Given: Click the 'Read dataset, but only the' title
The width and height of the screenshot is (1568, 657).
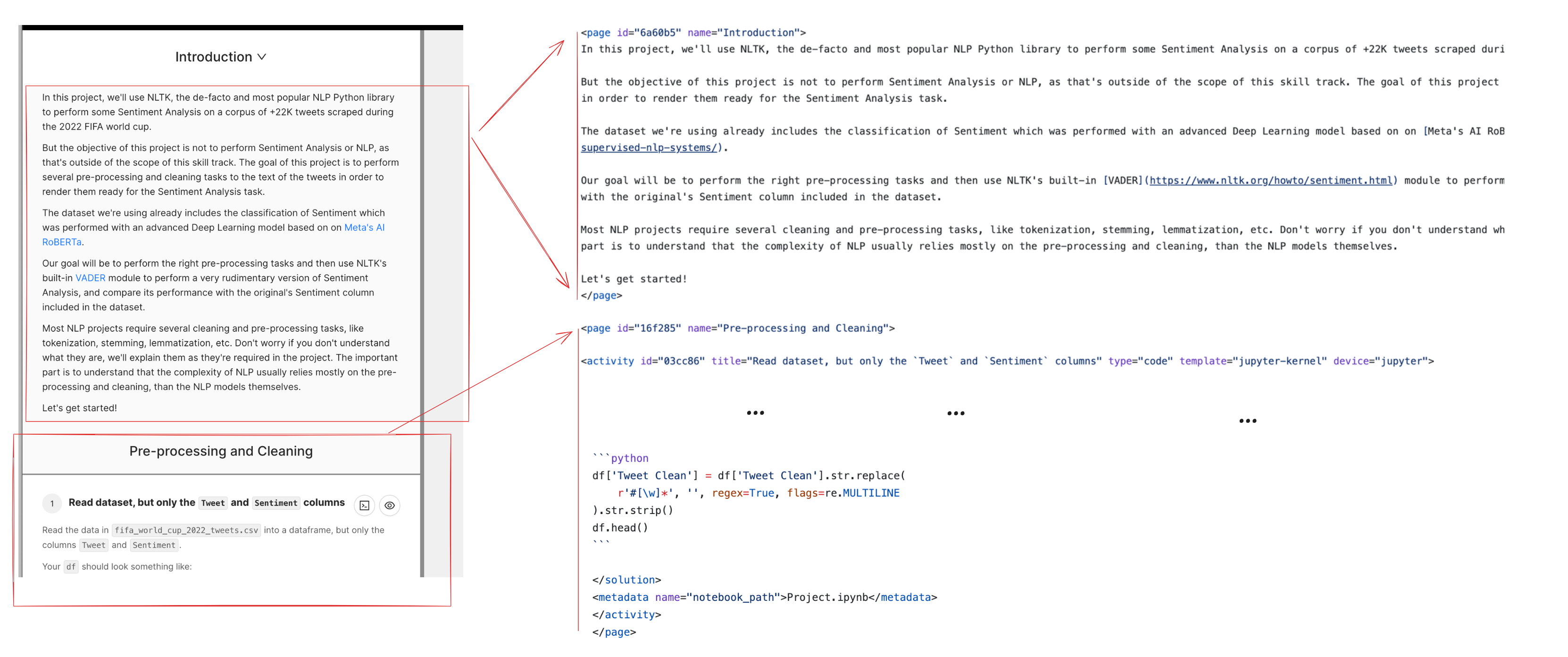Looking at the screenshot, I should click(132, 502).
